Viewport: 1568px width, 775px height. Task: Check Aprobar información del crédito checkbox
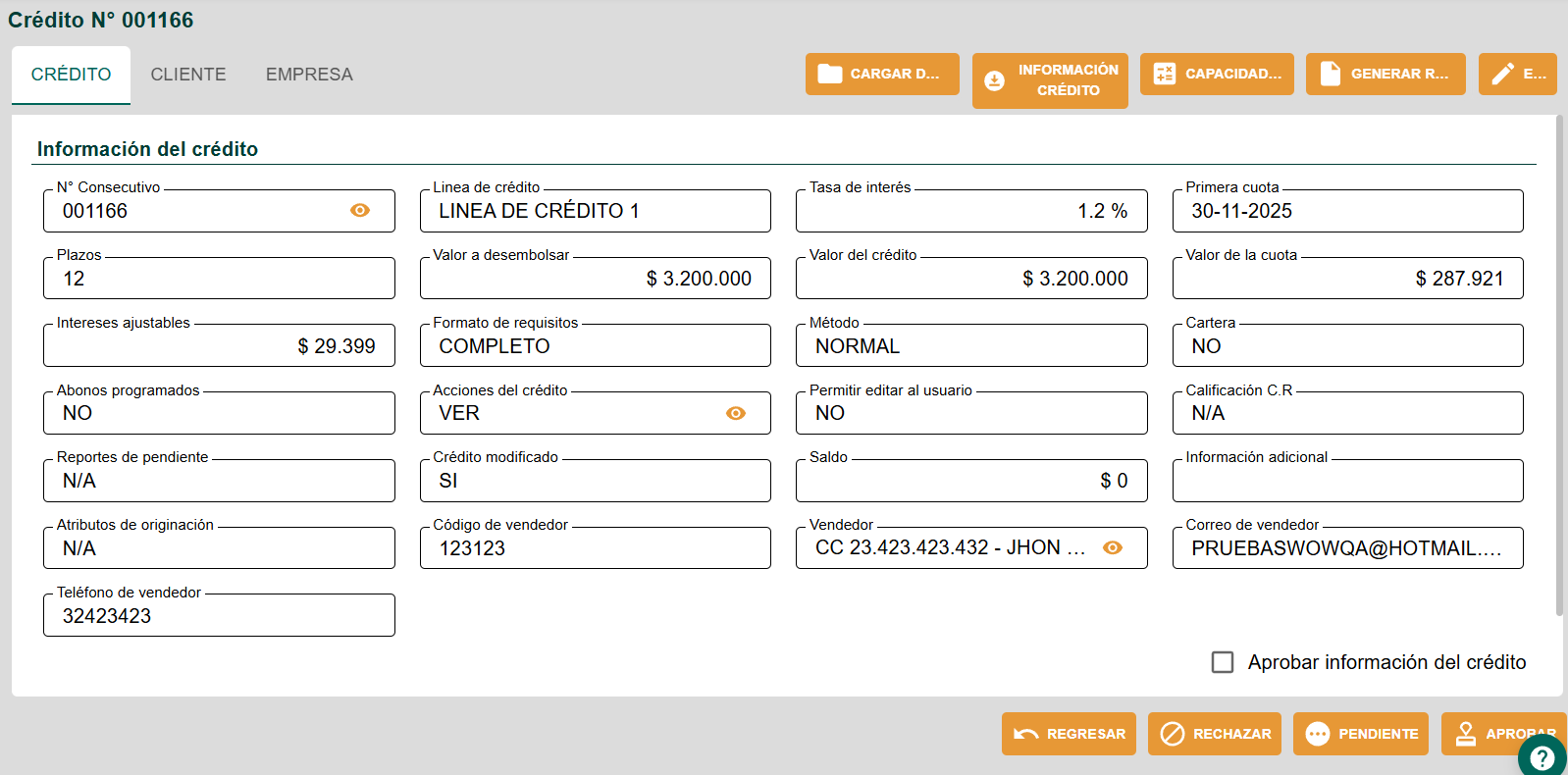coord(1223,662)
